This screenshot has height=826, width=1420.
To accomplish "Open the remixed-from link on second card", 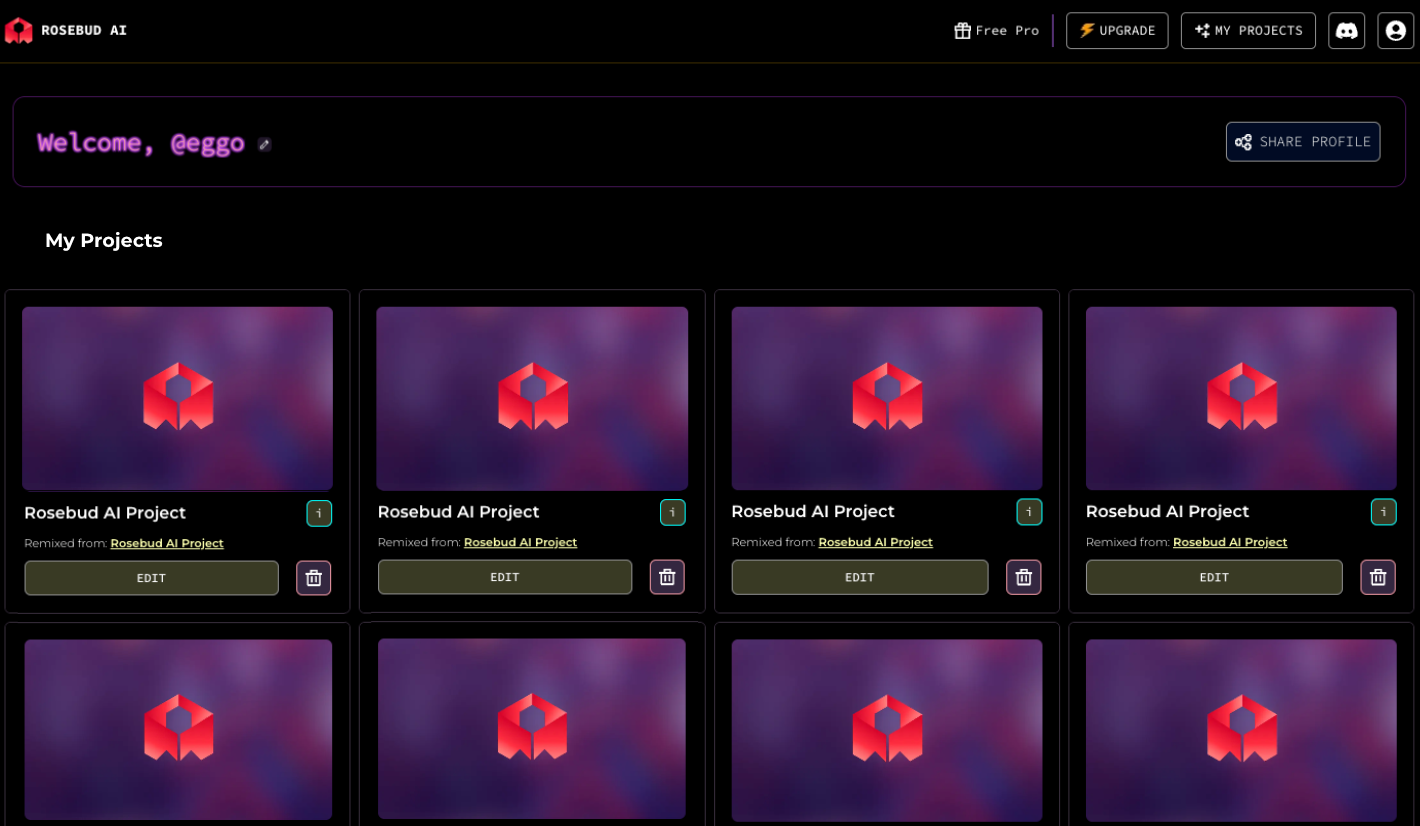I will 521,542.
